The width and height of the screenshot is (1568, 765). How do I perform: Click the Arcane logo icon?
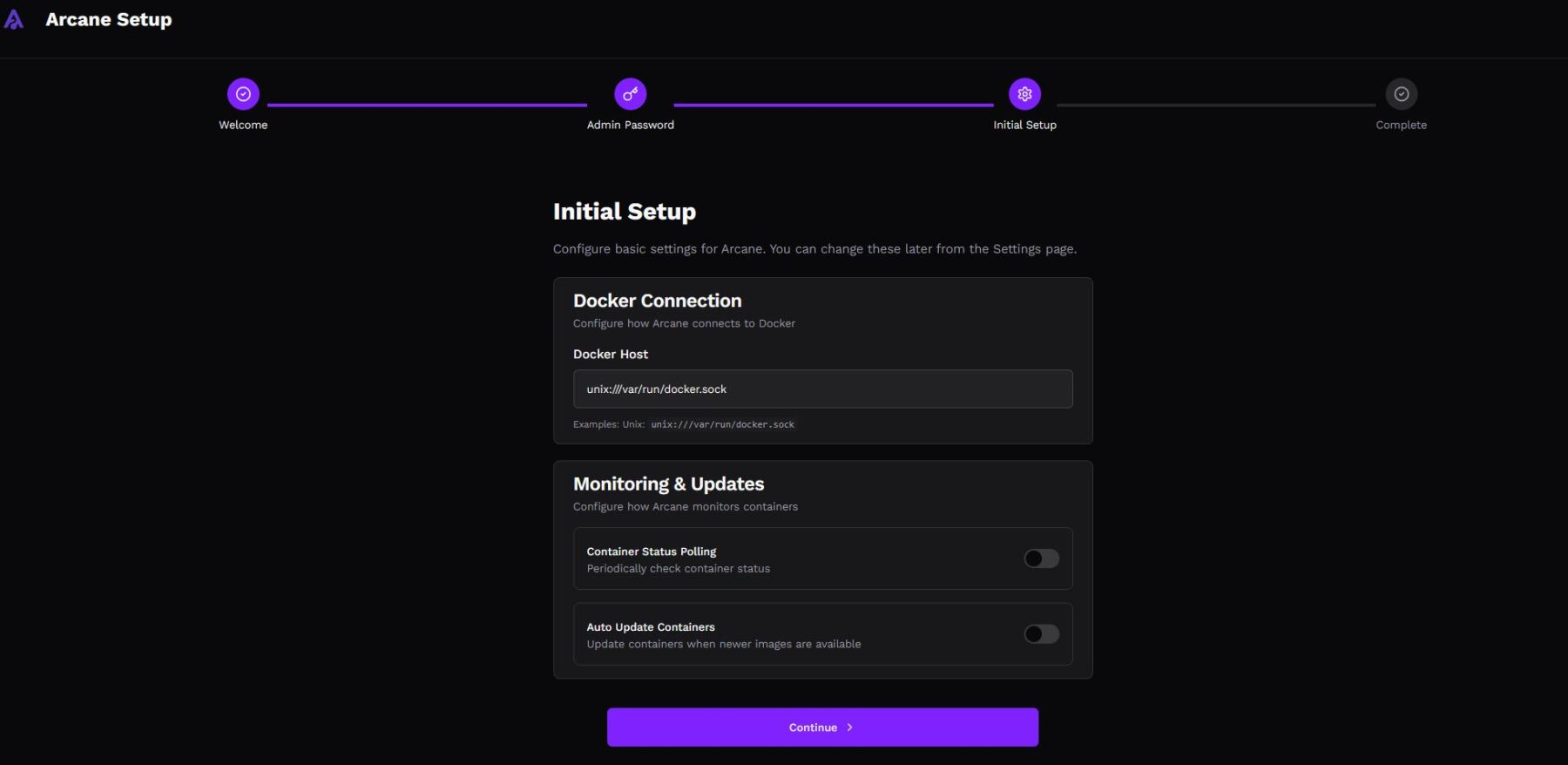coord(14,19)
